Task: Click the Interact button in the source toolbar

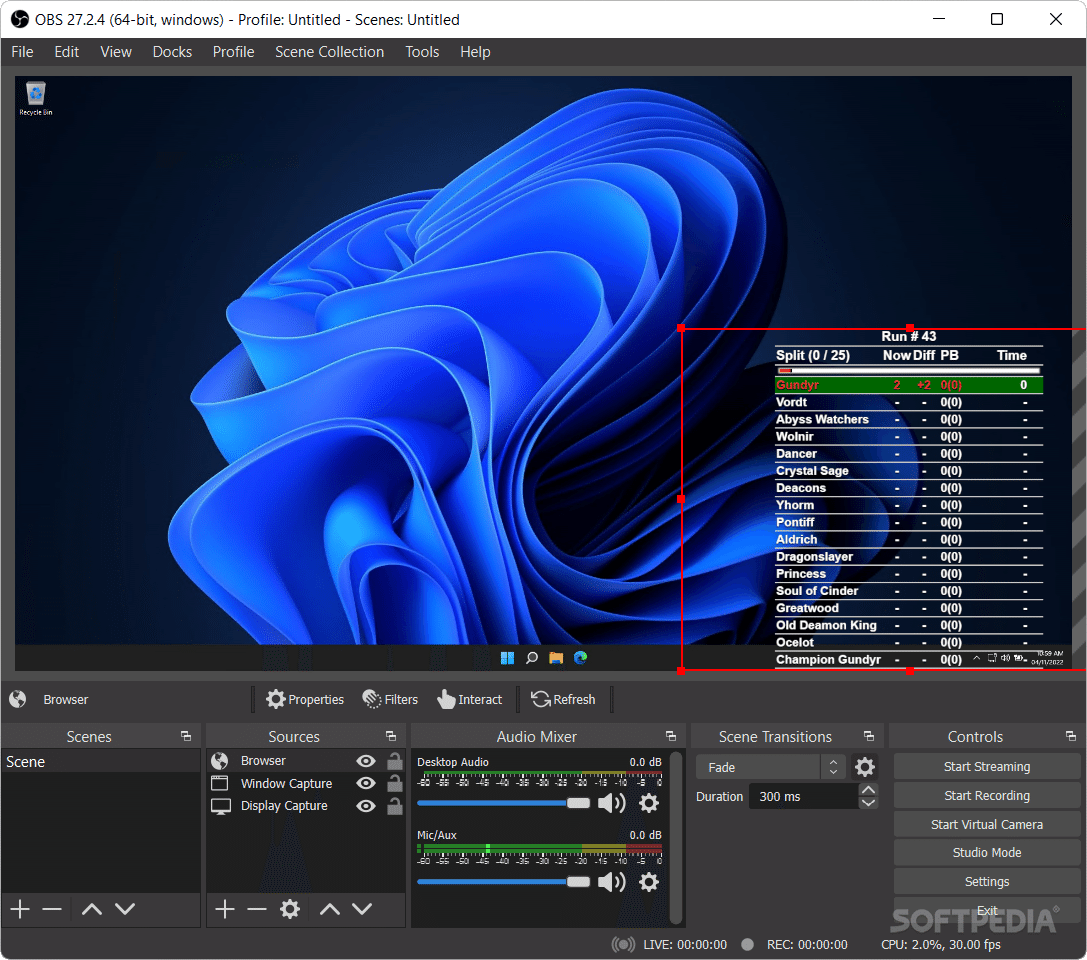Action: pyautogui.click(x=469, y=699)
